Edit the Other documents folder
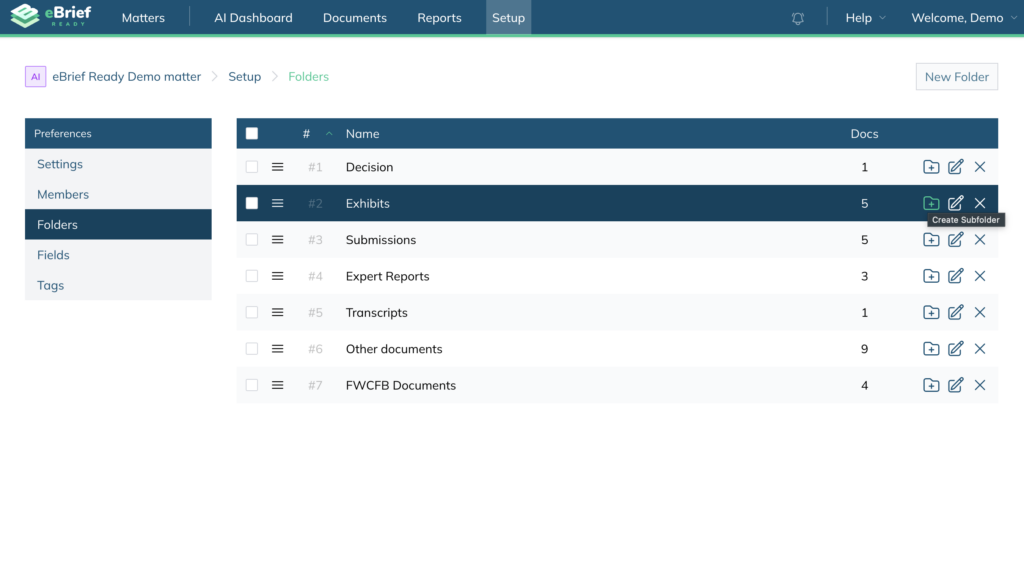 955,349
